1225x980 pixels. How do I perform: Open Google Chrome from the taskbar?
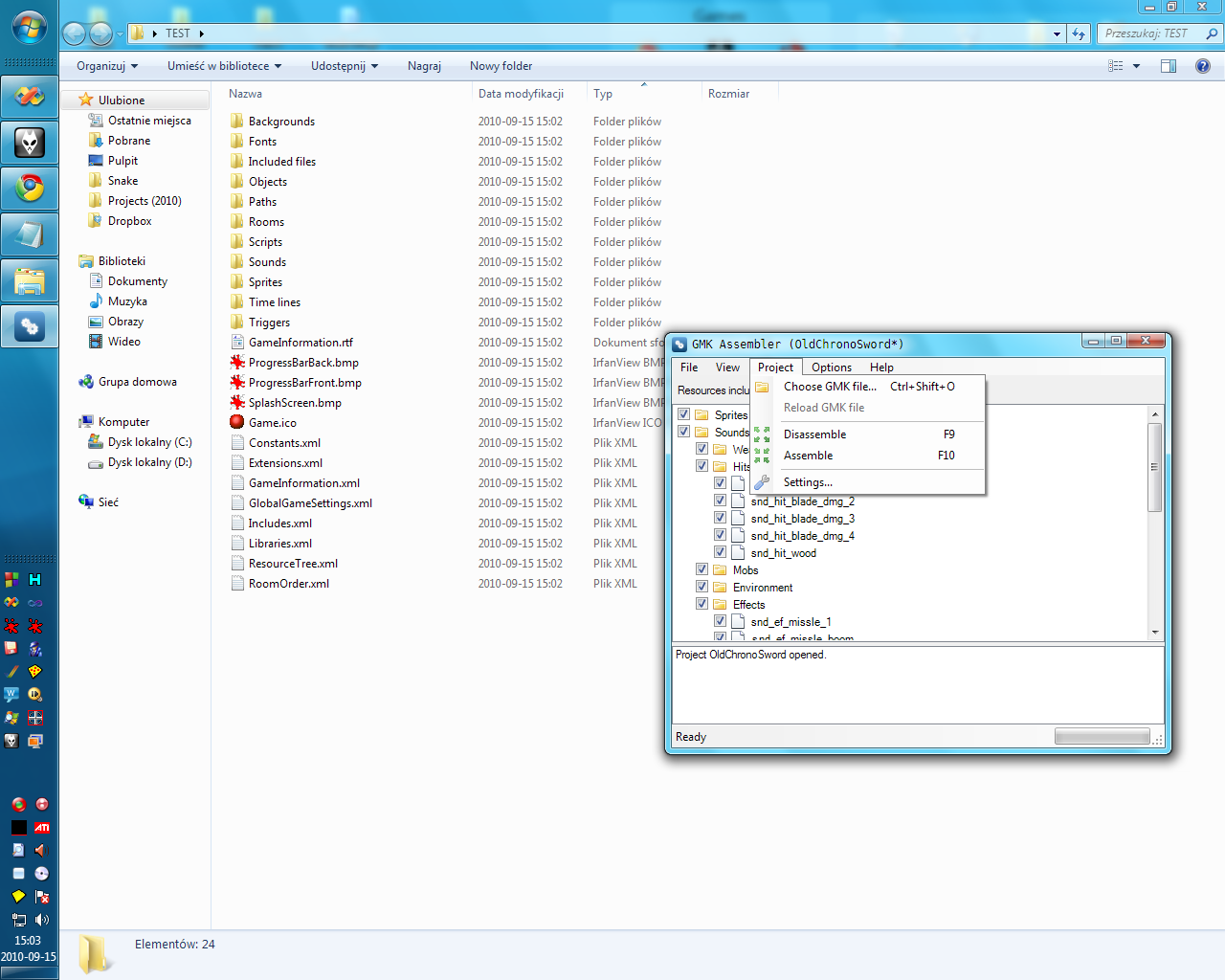pyautogui.click(x=30, y=188)
